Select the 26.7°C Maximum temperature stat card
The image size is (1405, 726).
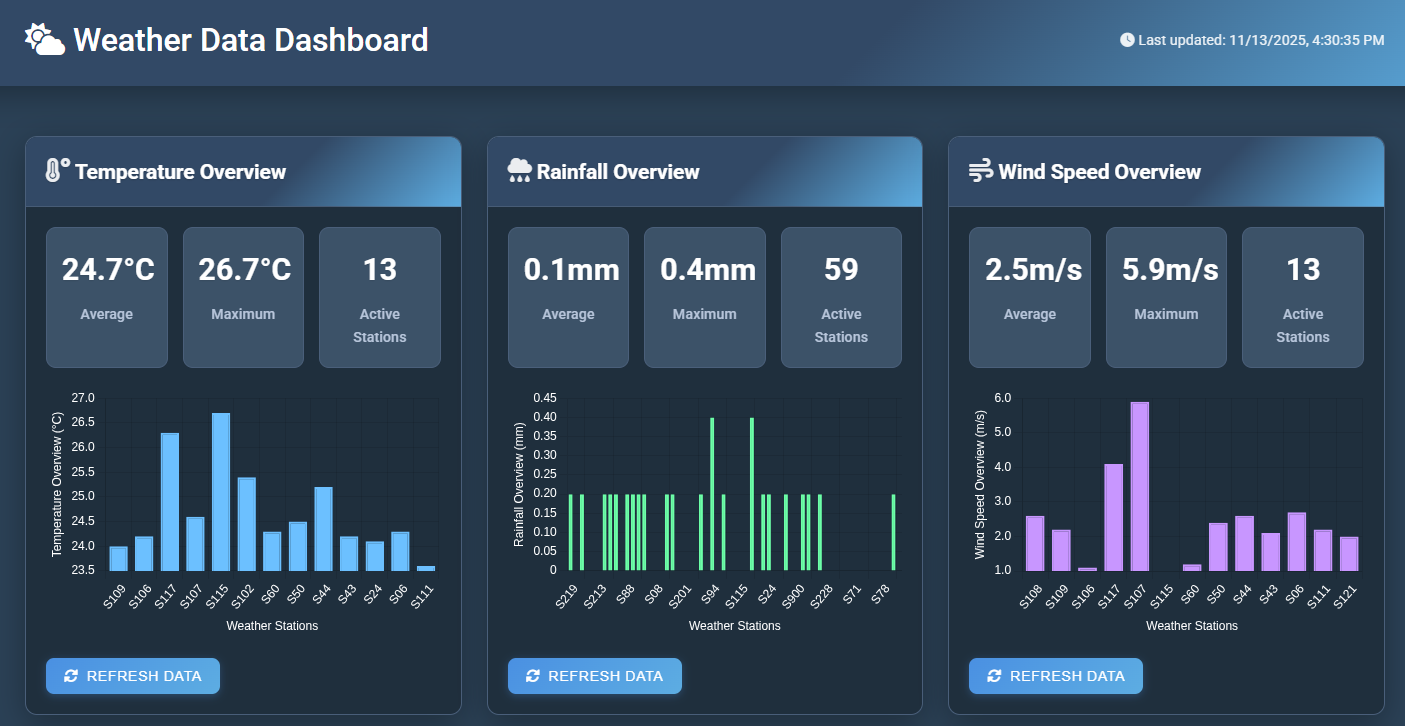click(243, 297)
